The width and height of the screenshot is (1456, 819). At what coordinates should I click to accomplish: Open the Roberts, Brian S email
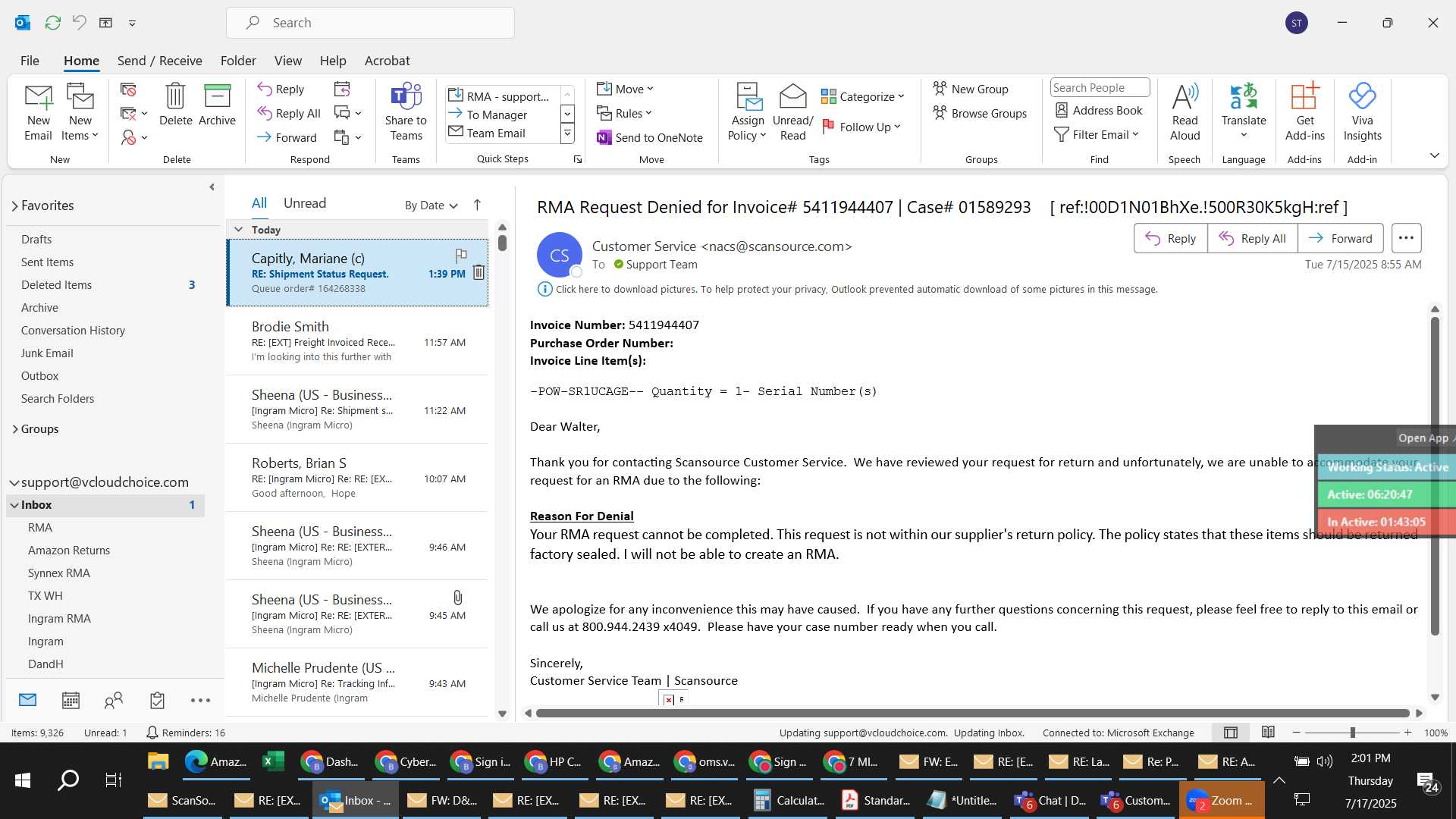pos(357,478)
